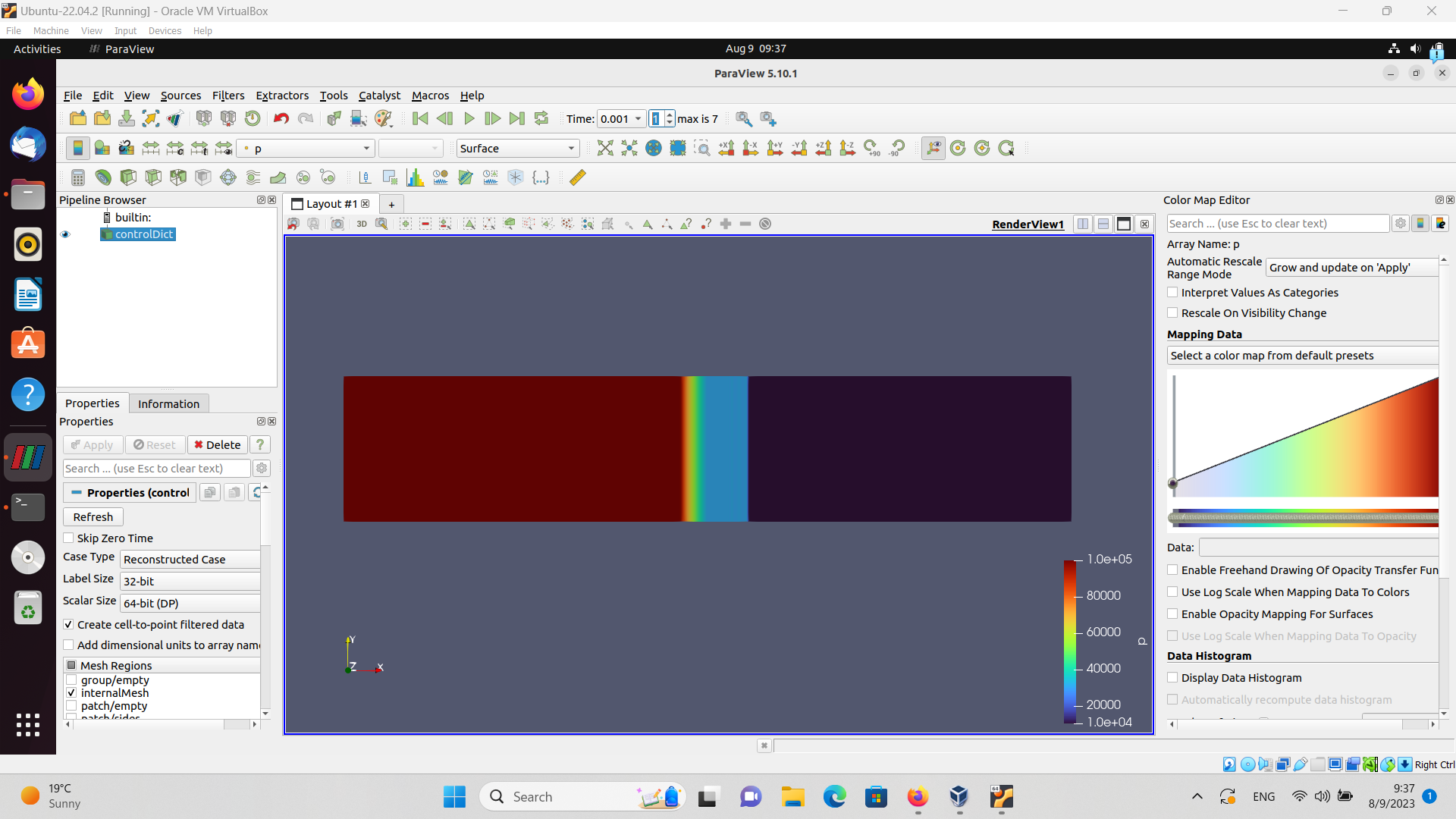
Task: Click the Play animation button
Action: click(469, 119)
